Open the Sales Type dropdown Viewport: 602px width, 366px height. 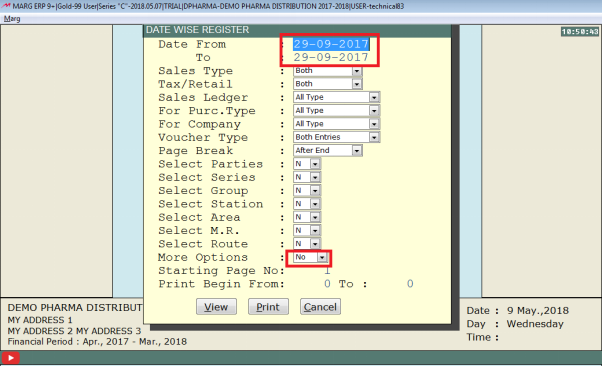click(357, 71)
